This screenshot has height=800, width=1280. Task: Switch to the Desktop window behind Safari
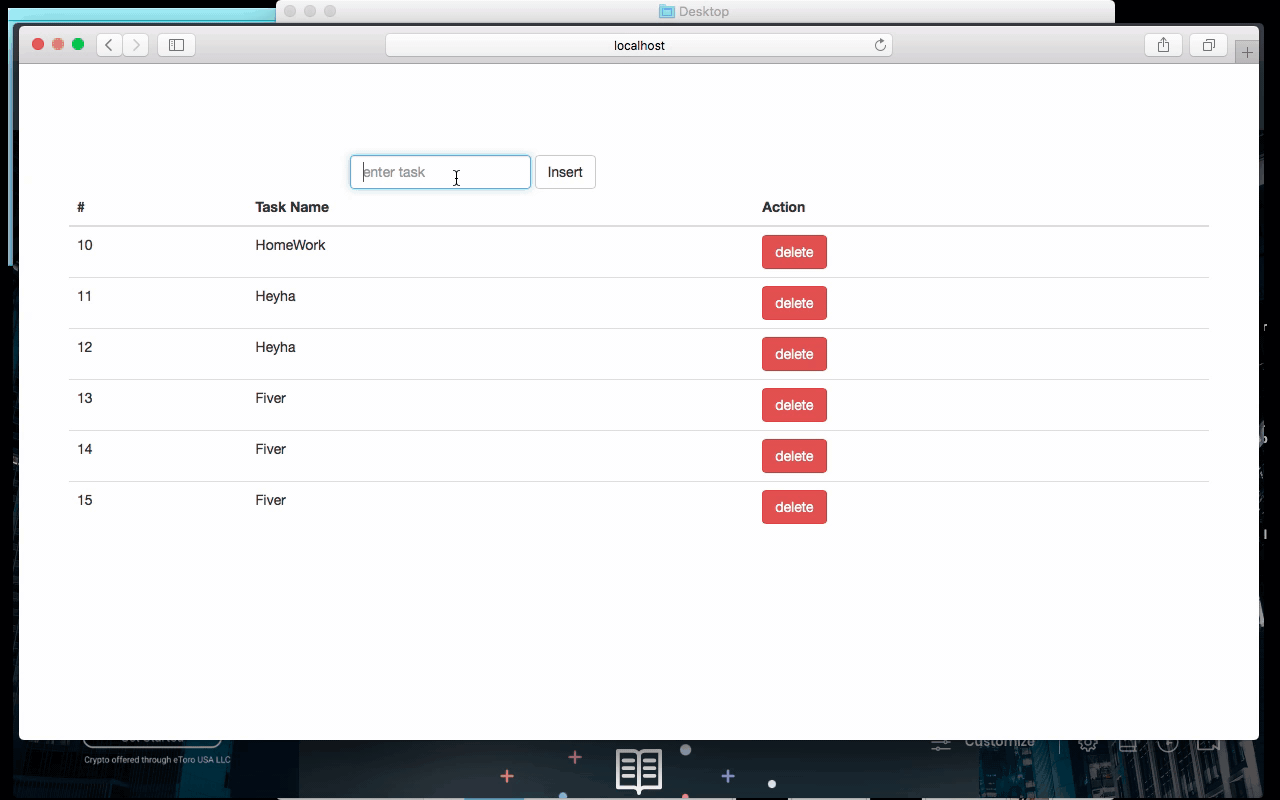coord(700,11)
